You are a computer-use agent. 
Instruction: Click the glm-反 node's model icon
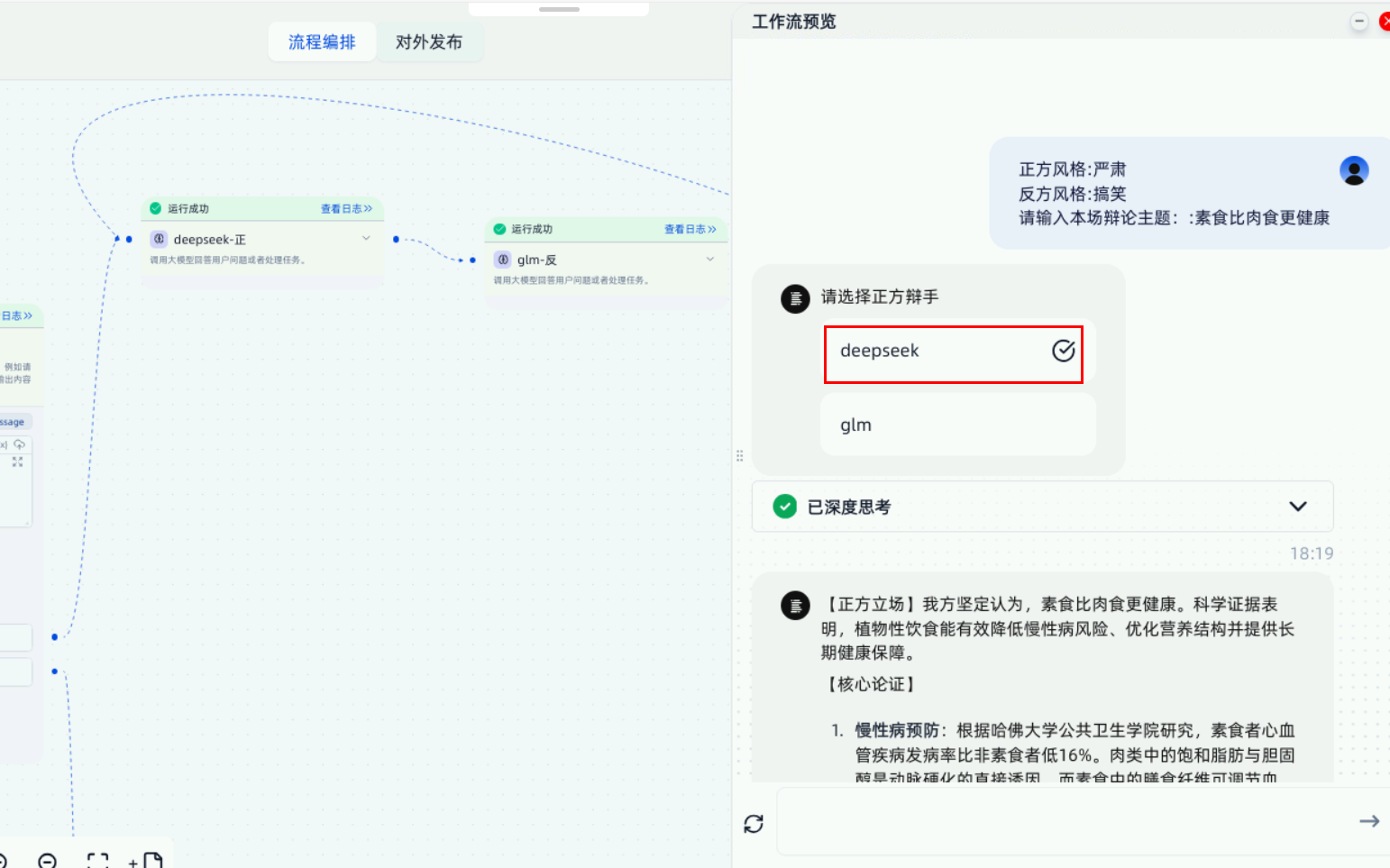pos(503,260)
